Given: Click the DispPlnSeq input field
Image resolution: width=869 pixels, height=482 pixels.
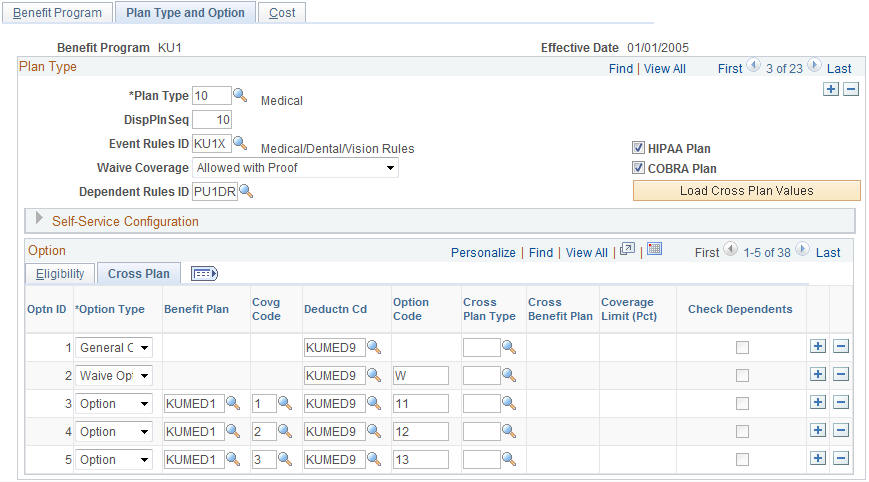Looking at the screenshot, I should pyautogui.click(x=212, y=120).
